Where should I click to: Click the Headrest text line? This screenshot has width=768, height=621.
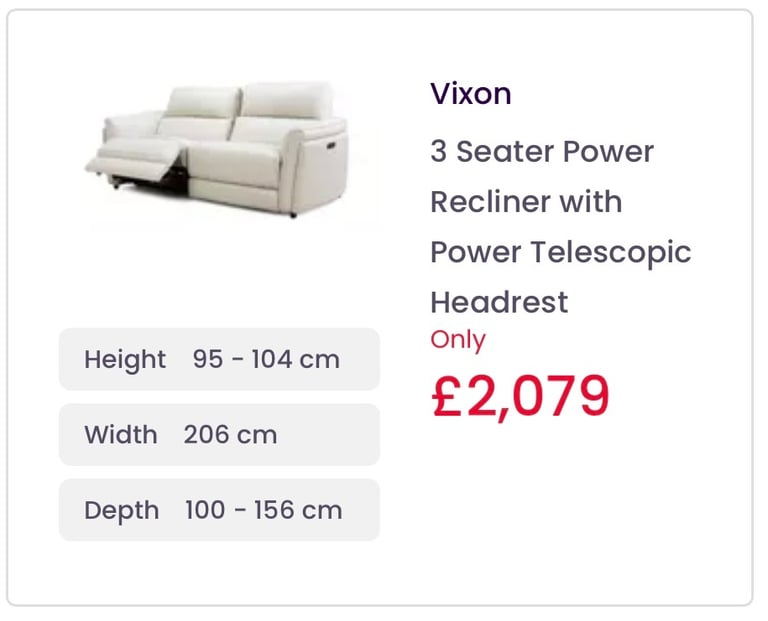(x=499, y=302)
